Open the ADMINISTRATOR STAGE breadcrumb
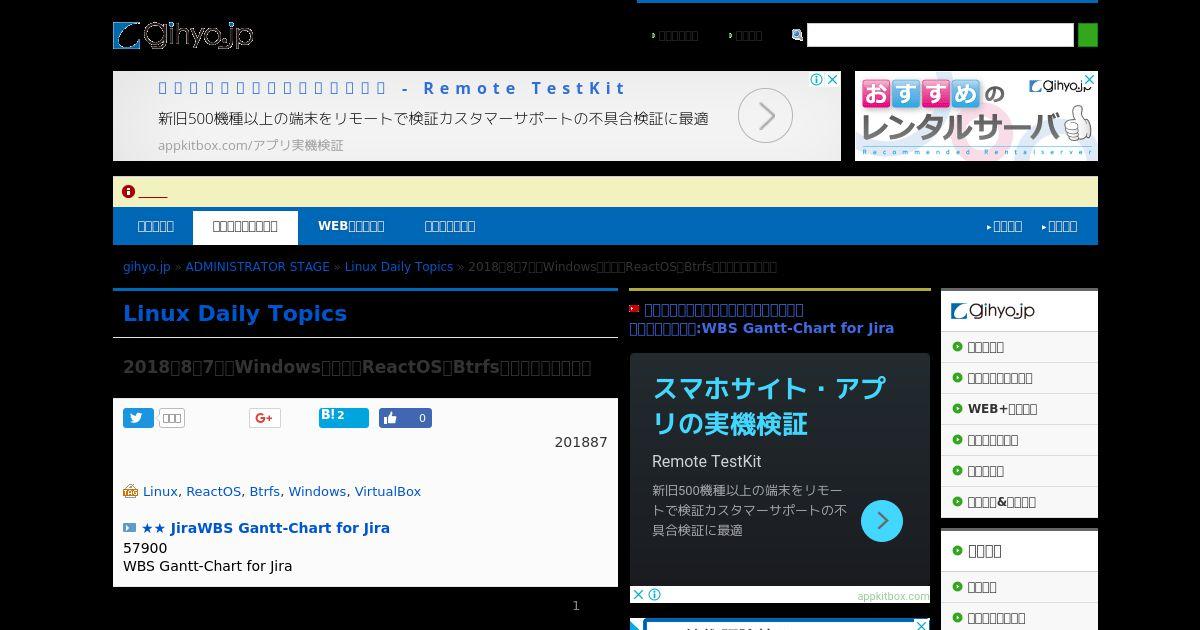This screenshot has width=1200, height=630. point(257,267)
